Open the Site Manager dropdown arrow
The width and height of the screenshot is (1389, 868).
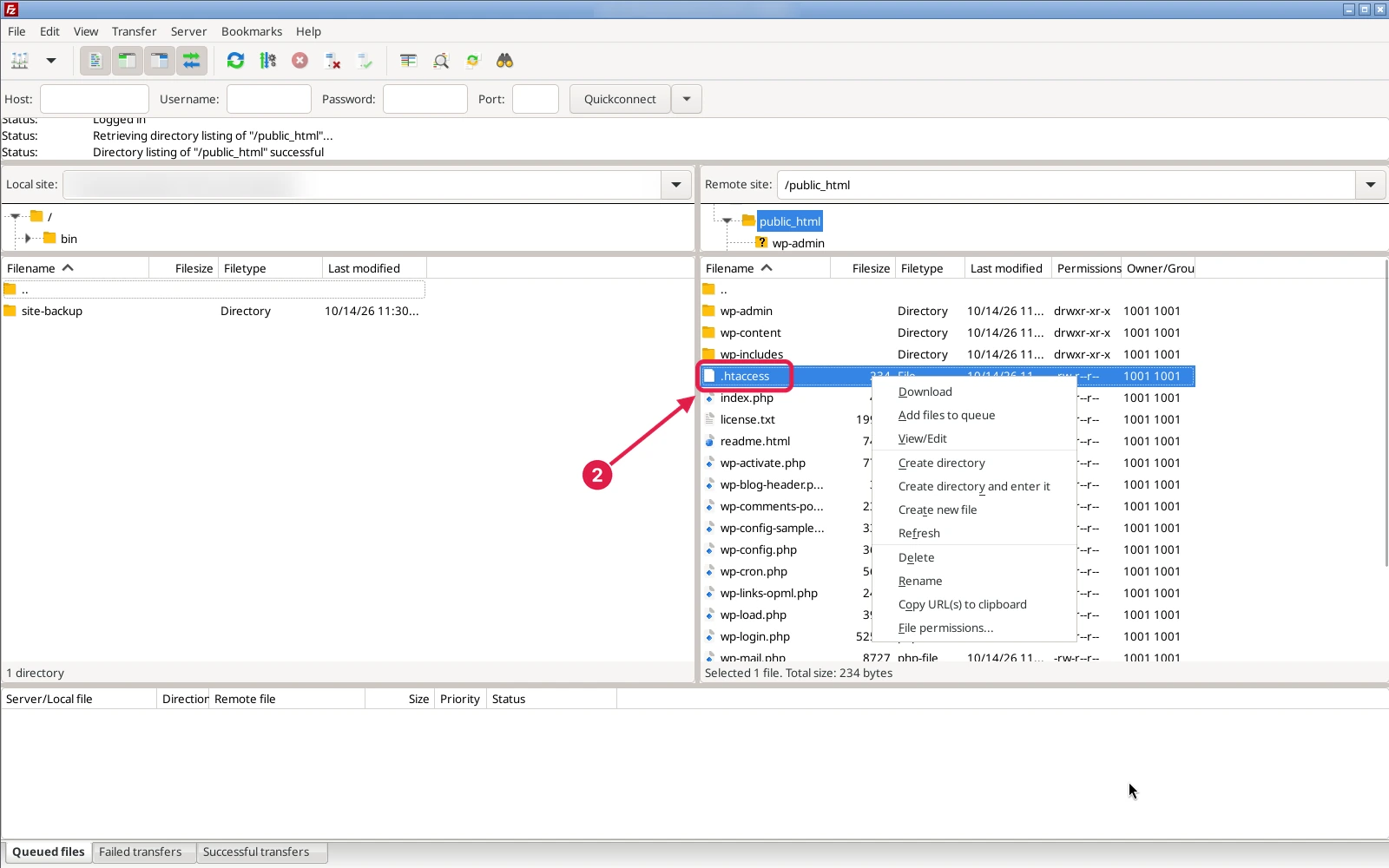pyautogui.click(x=51, y=61)
